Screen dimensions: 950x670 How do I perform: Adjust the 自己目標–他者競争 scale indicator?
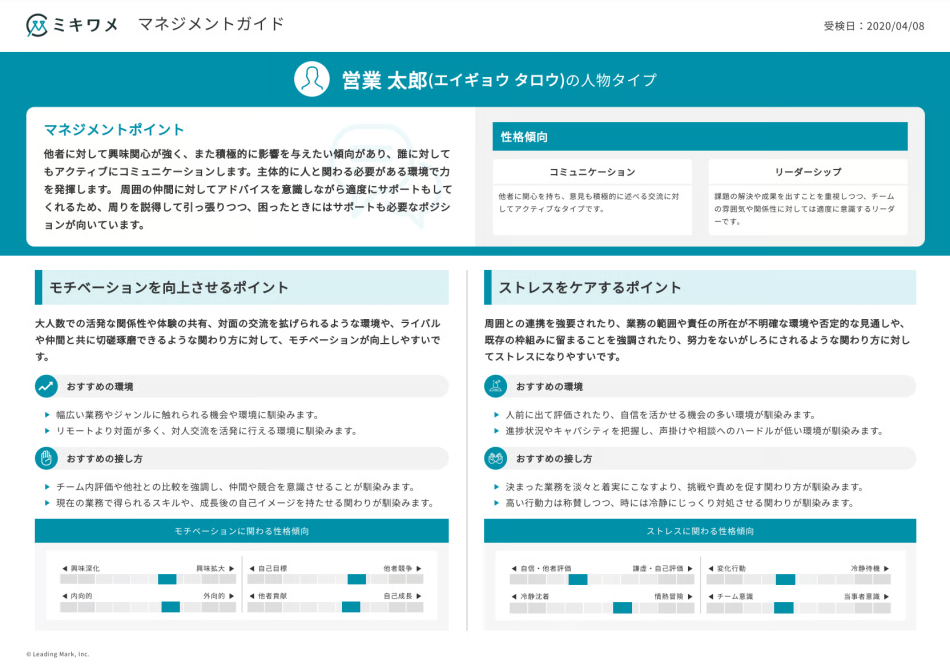point(357,578)
